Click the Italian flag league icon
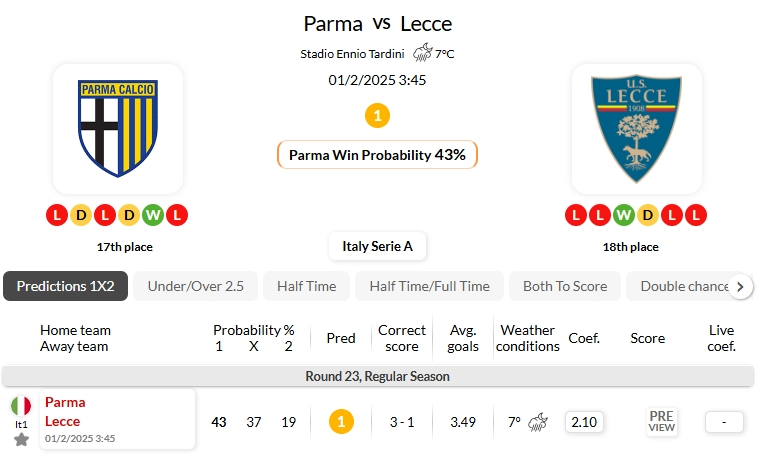 (x=21, y=406)
